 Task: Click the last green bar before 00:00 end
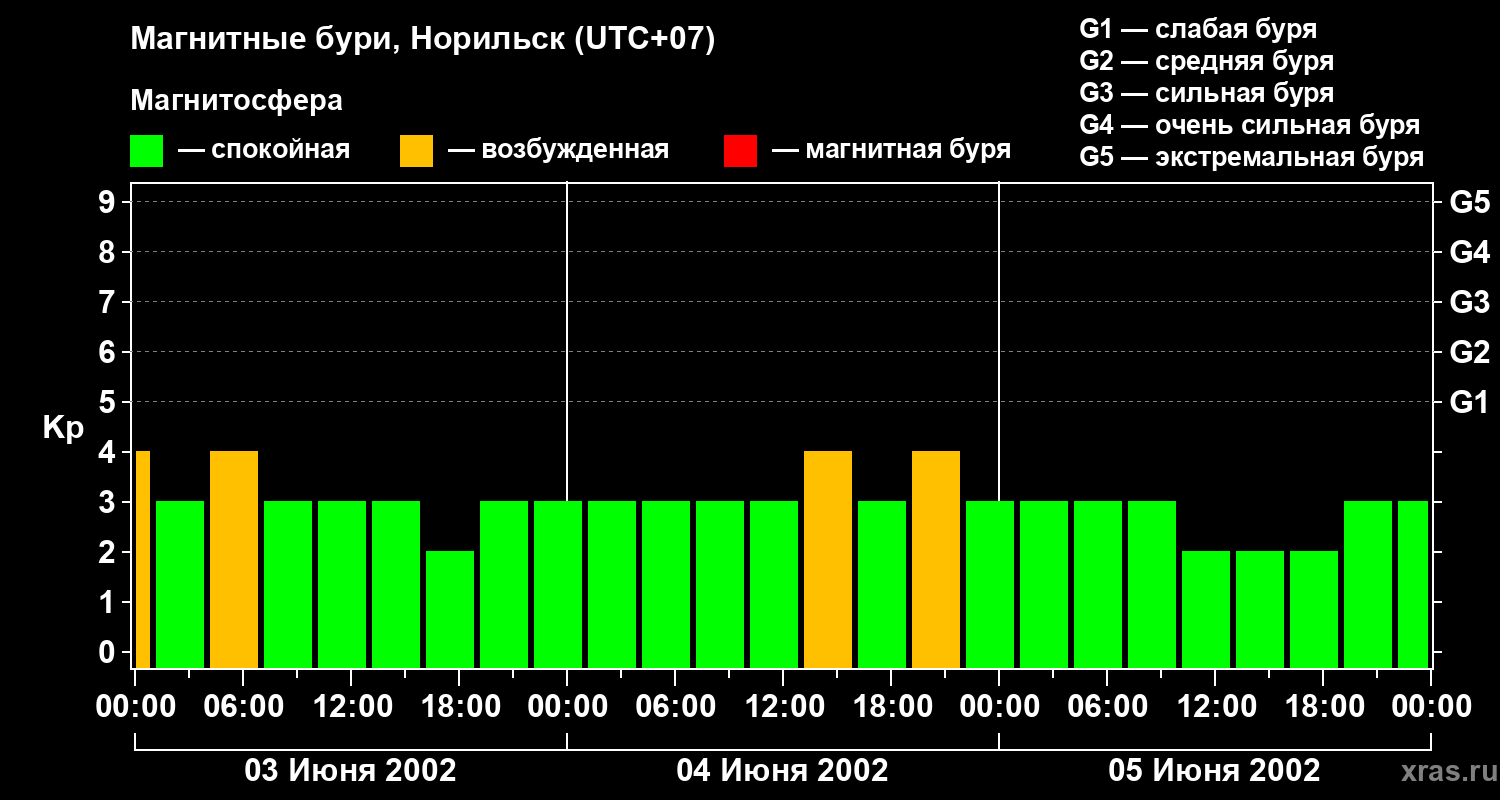click(1413, 584)
